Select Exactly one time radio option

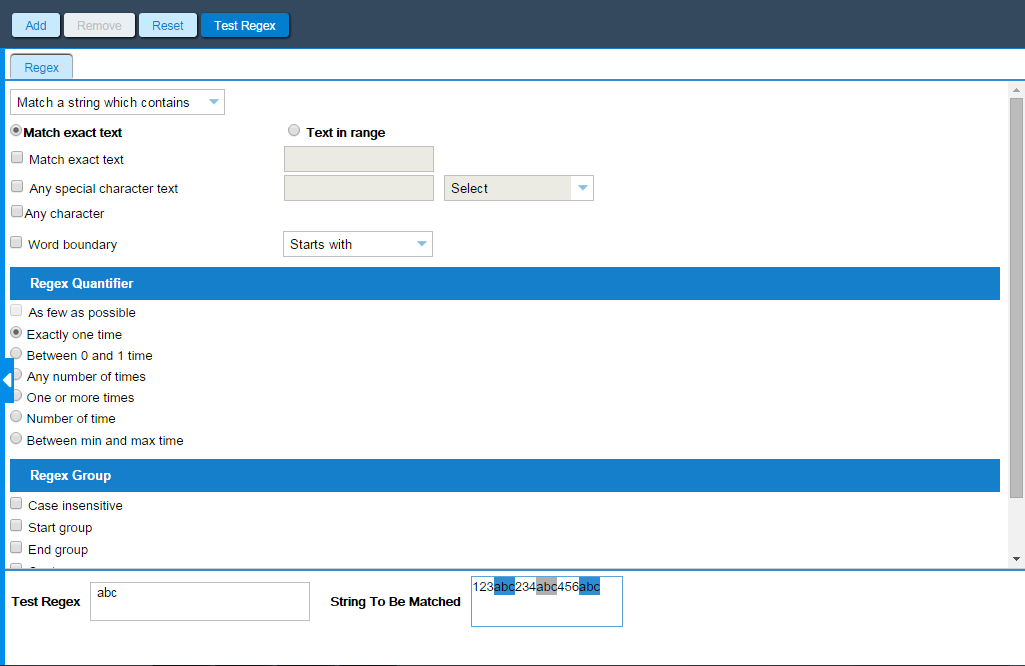(16, 333)
